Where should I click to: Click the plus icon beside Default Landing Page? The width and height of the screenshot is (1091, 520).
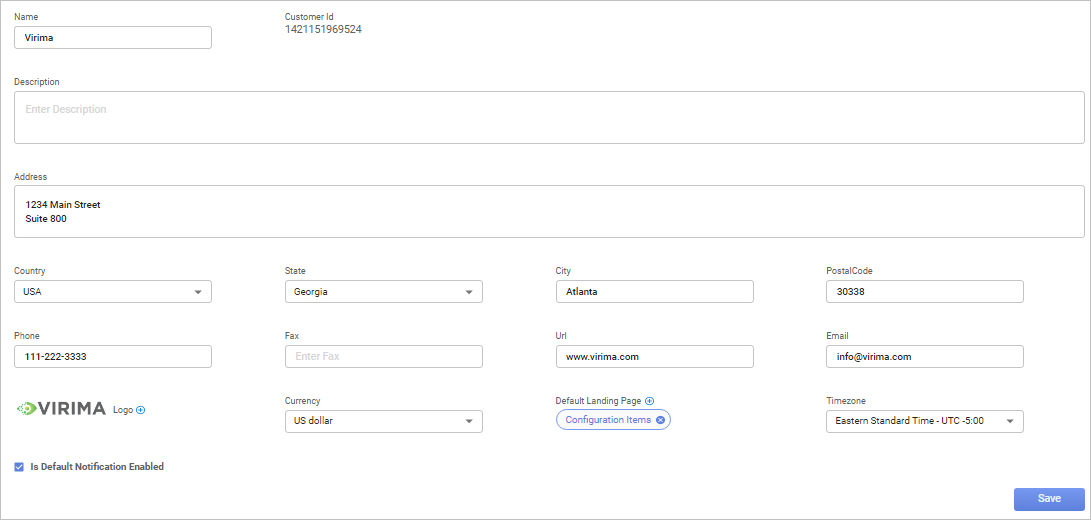coord(650,401)
